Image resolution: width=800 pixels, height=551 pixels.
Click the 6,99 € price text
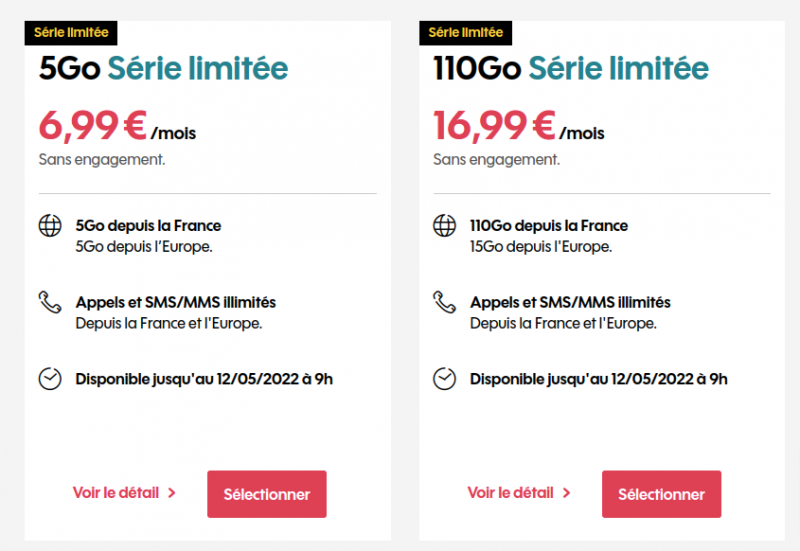pos(91,126)
